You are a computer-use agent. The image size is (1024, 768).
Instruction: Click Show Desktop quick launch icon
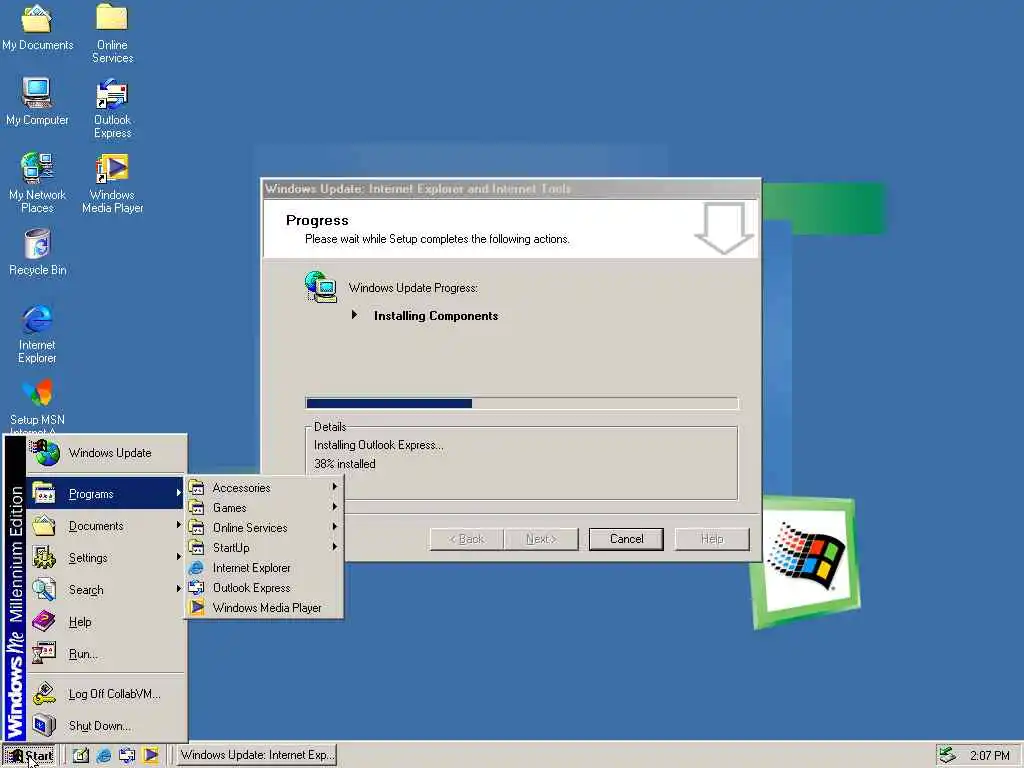pyautogui.click(x=80, y=755)
